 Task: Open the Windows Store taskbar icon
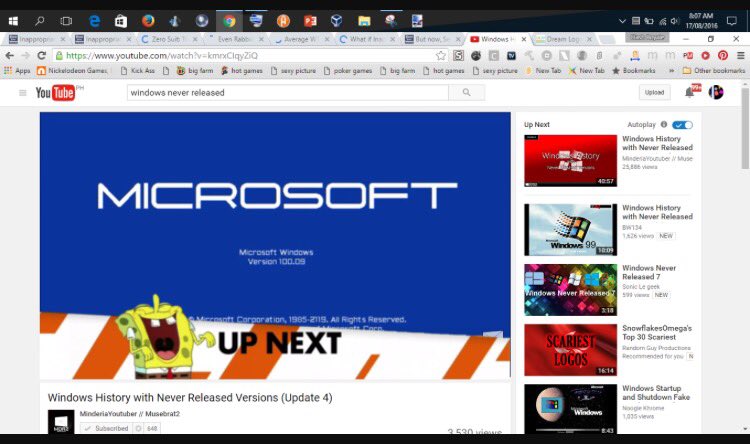click(x=121, y=21)
